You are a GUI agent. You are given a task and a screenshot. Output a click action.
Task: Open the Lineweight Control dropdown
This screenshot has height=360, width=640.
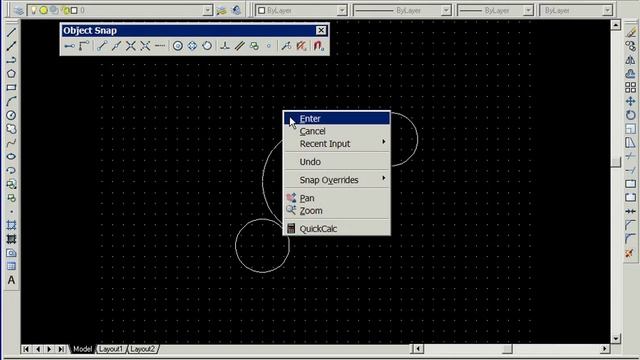point(528,10)
